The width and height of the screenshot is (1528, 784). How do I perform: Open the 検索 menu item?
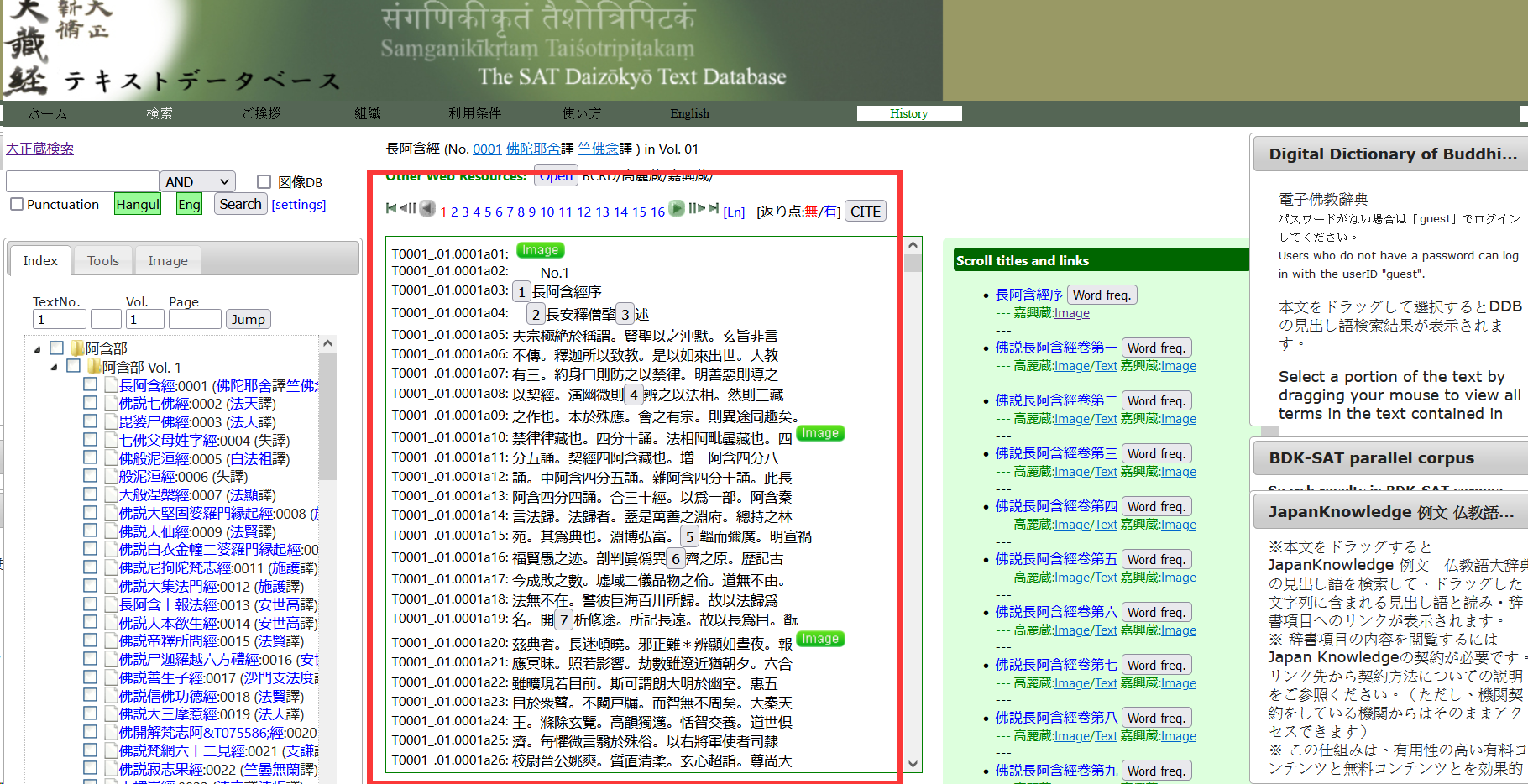pyautogui.click(x=160, y=113)
